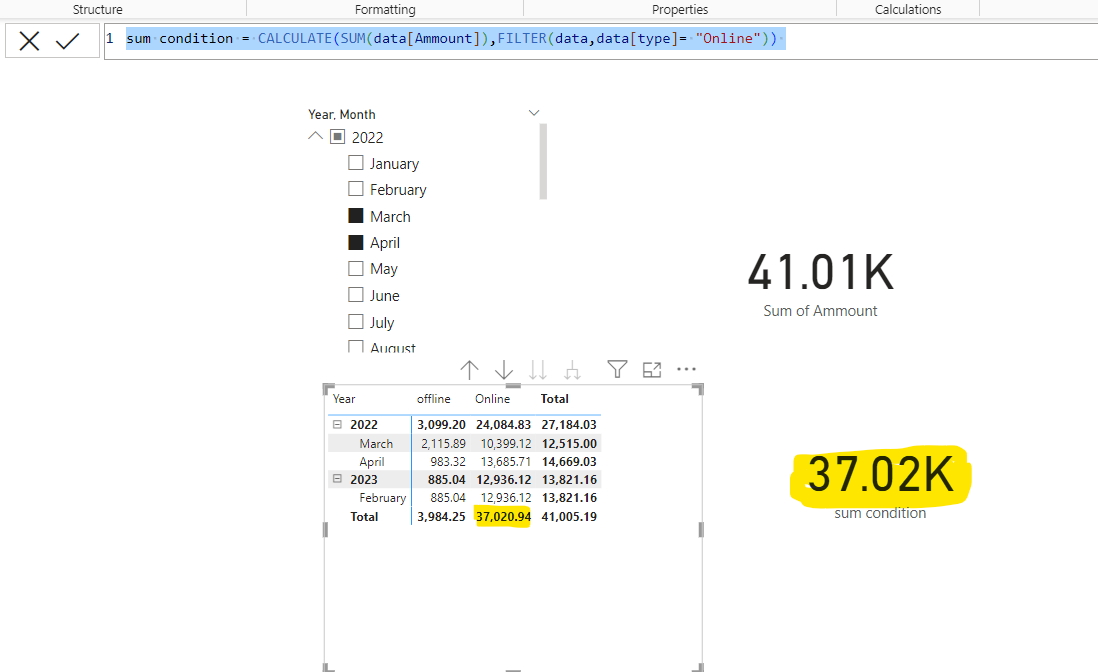Click the 983.32 April offline value
1098x672 pixels.
(448, 461)
